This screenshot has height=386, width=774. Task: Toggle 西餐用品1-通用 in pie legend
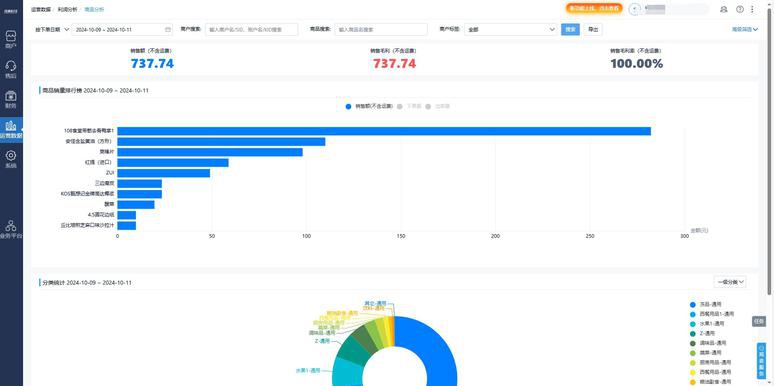coord(712,314)
